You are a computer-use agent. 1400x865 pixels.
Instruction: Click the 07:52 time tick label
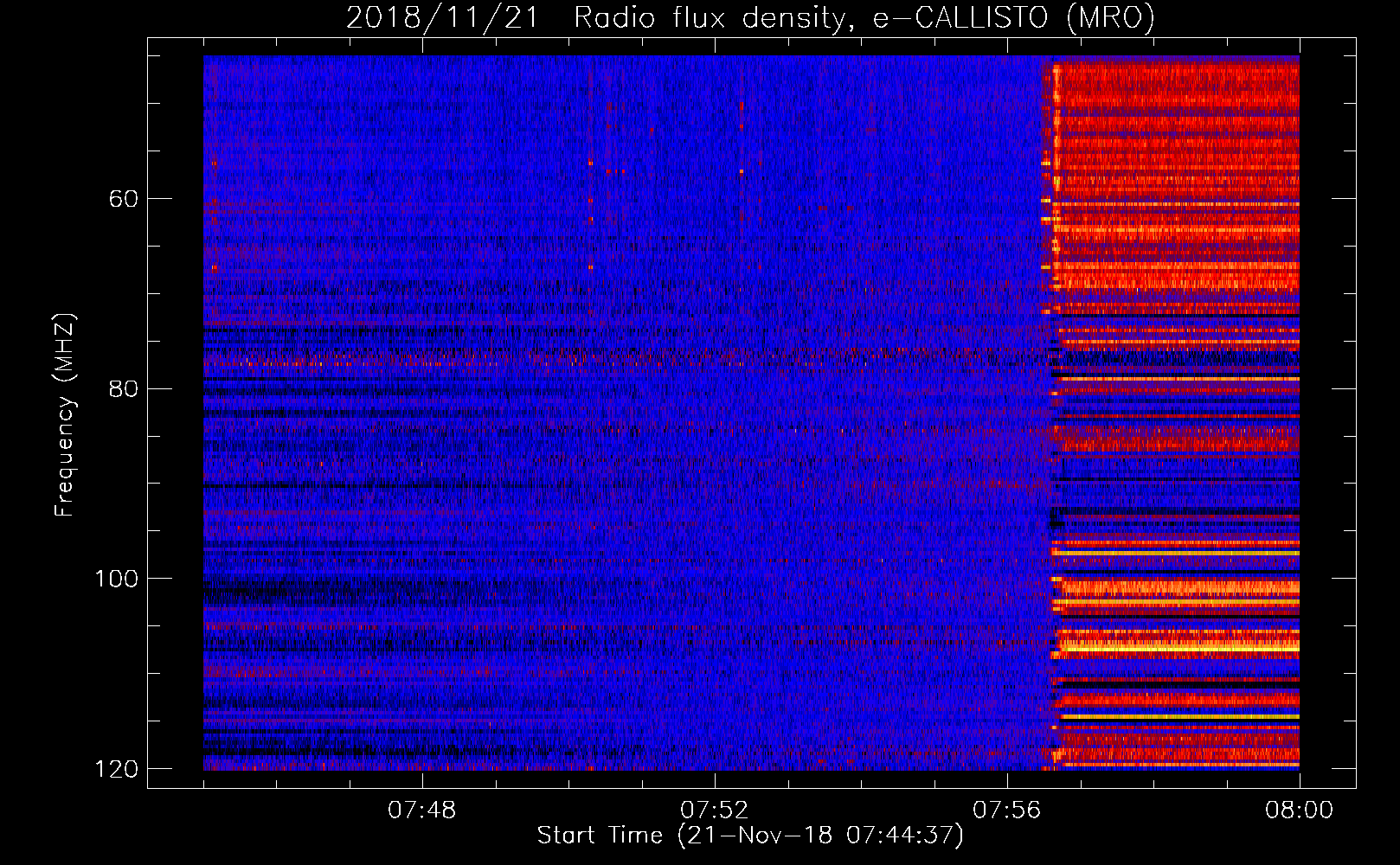pos(714,811)
